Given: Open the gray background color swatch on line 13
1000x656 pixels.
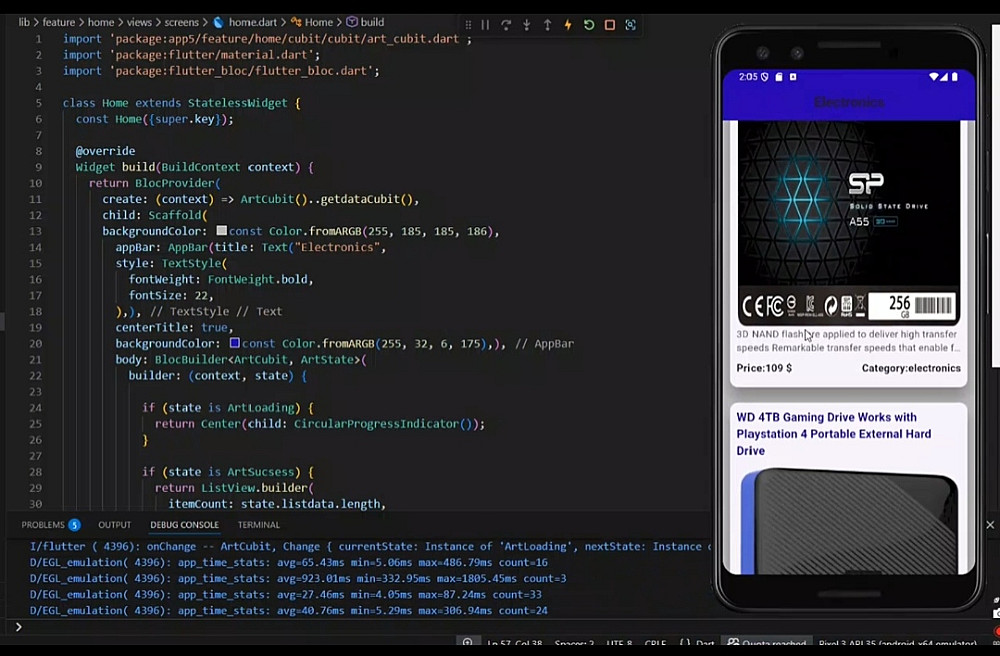Looking at the screenshot, I should click(x=221, y=231).
